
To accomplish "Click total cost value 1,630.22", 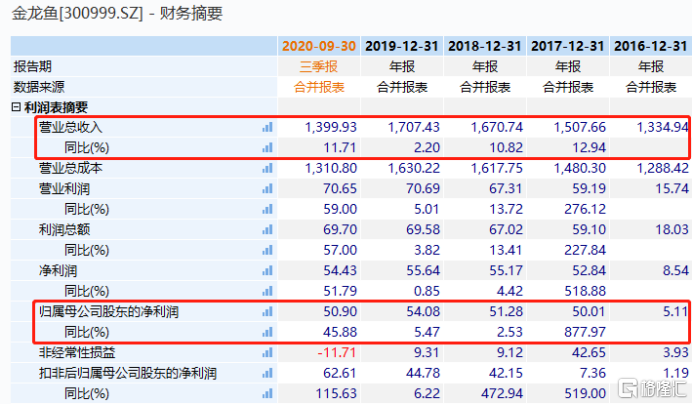I will (414, 168).
